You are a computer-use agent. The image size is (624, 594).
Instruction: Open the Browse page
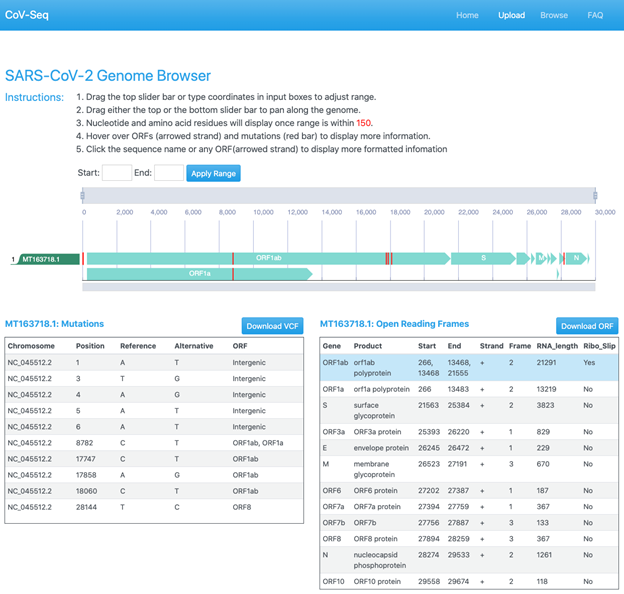pos(554,15)
